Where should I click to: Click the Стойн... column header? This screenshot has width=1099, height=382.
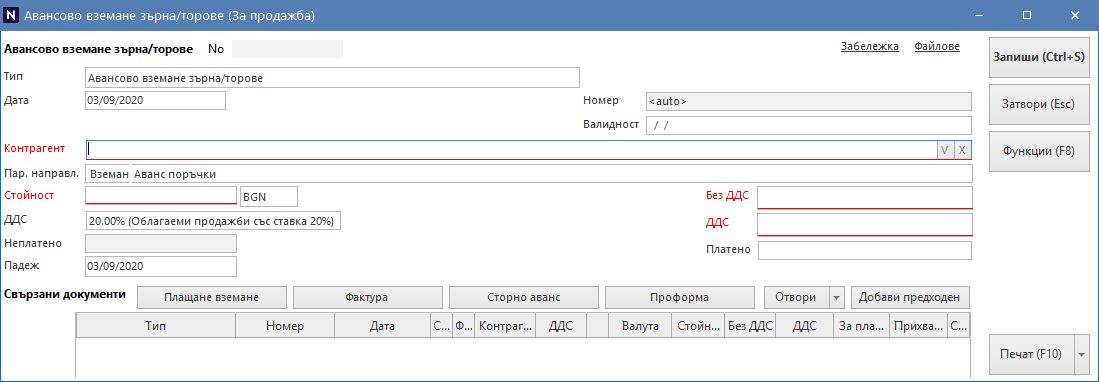(x=698, y=326)
